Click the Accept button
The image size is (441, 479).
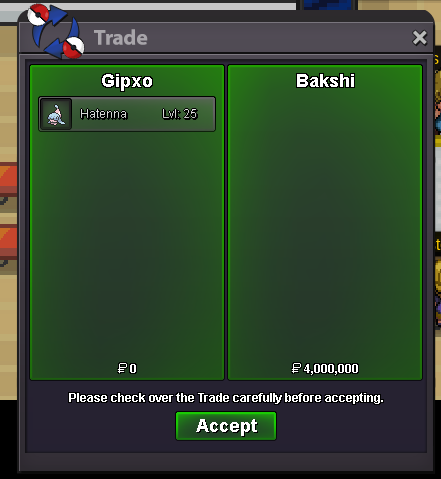point(226,426)
